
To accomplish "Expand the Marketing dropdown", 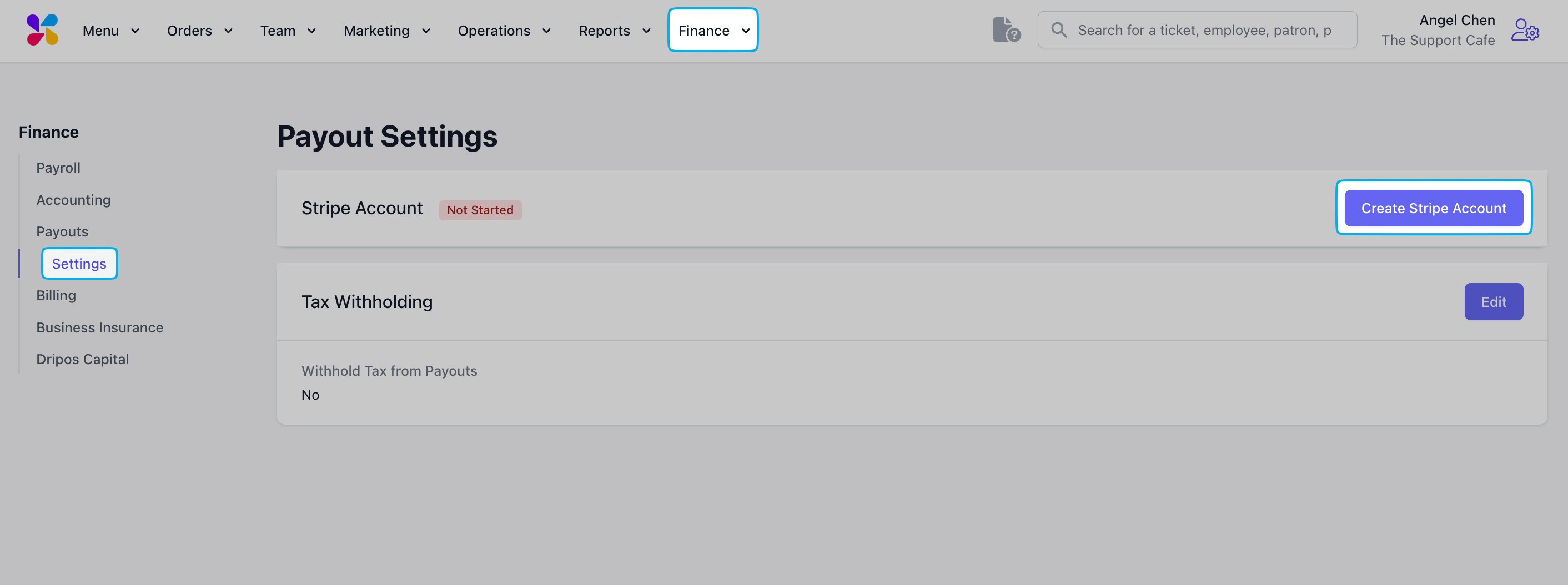I will coord(386,31).
